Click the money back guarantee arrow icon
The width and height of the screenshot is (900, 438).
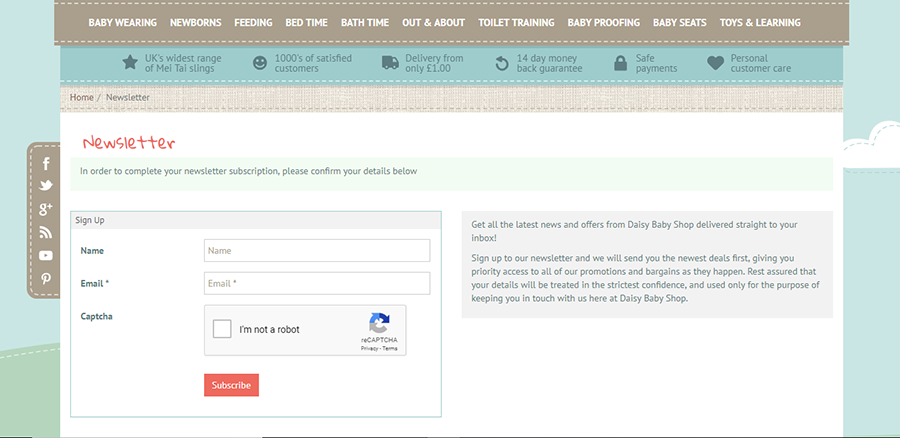click(x=502, y=63)
